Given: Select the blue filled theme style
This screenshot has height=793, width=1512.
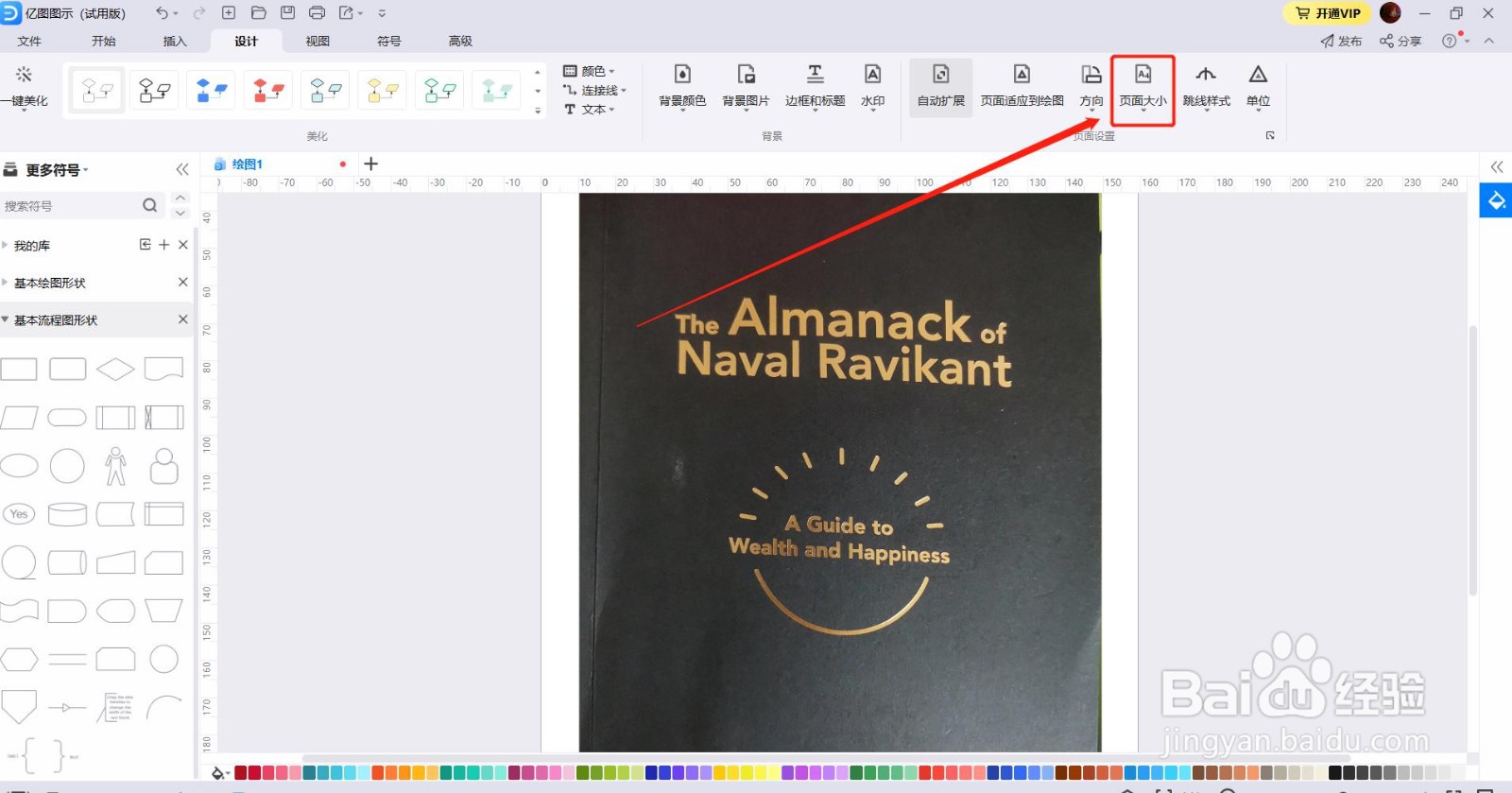Looking at the screenshot, I should point(211,91).
